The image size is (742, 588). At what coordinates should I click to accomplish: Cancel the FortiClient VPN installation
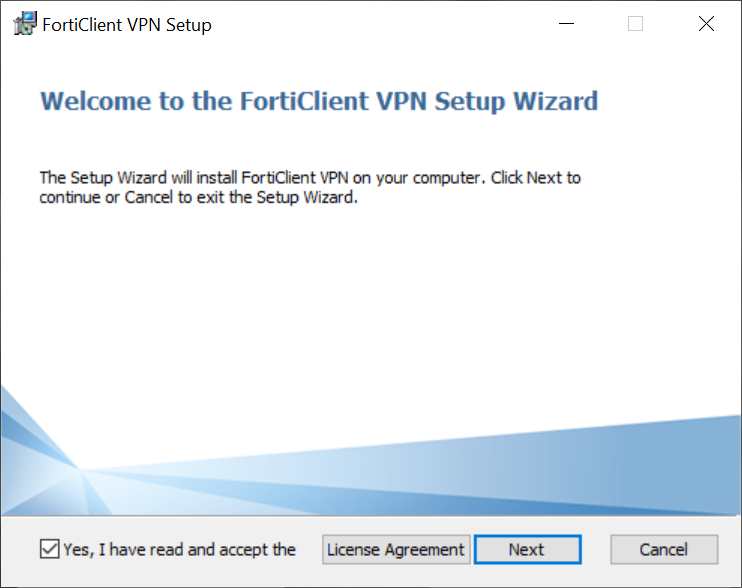[x=664, y=549]
